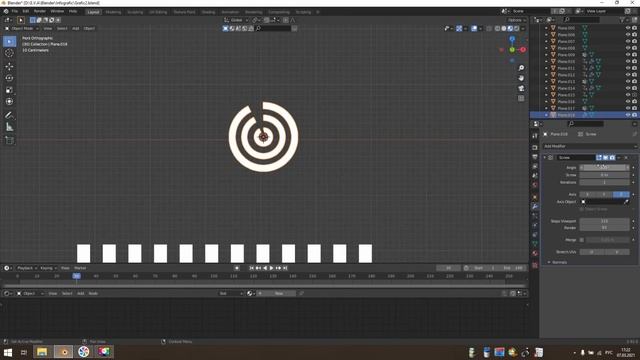Viewport: 640px width, 360px height.
Task: Click the zoom magnifier in the viewport
Action: tap(521, 68)
